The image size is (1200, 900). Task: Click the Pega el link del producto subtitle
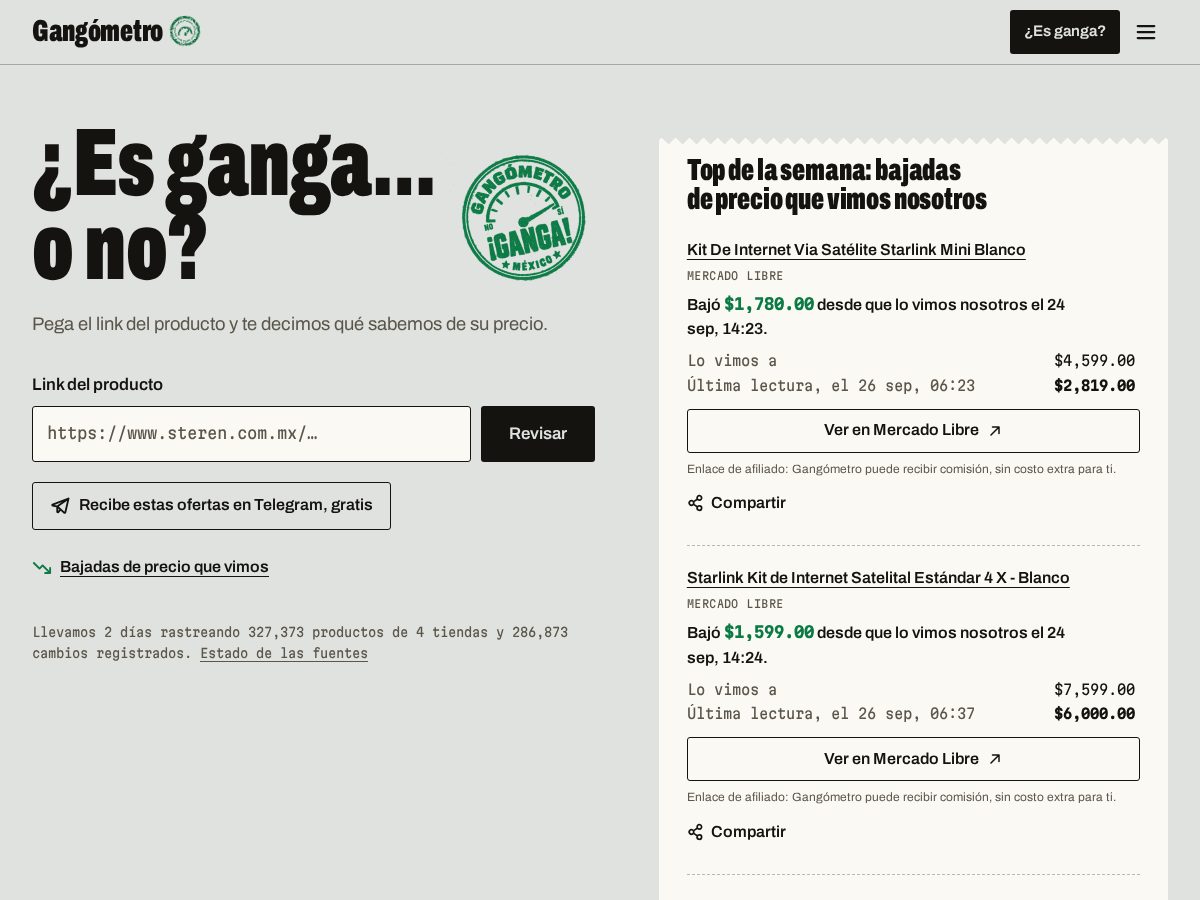click(290, 324)
